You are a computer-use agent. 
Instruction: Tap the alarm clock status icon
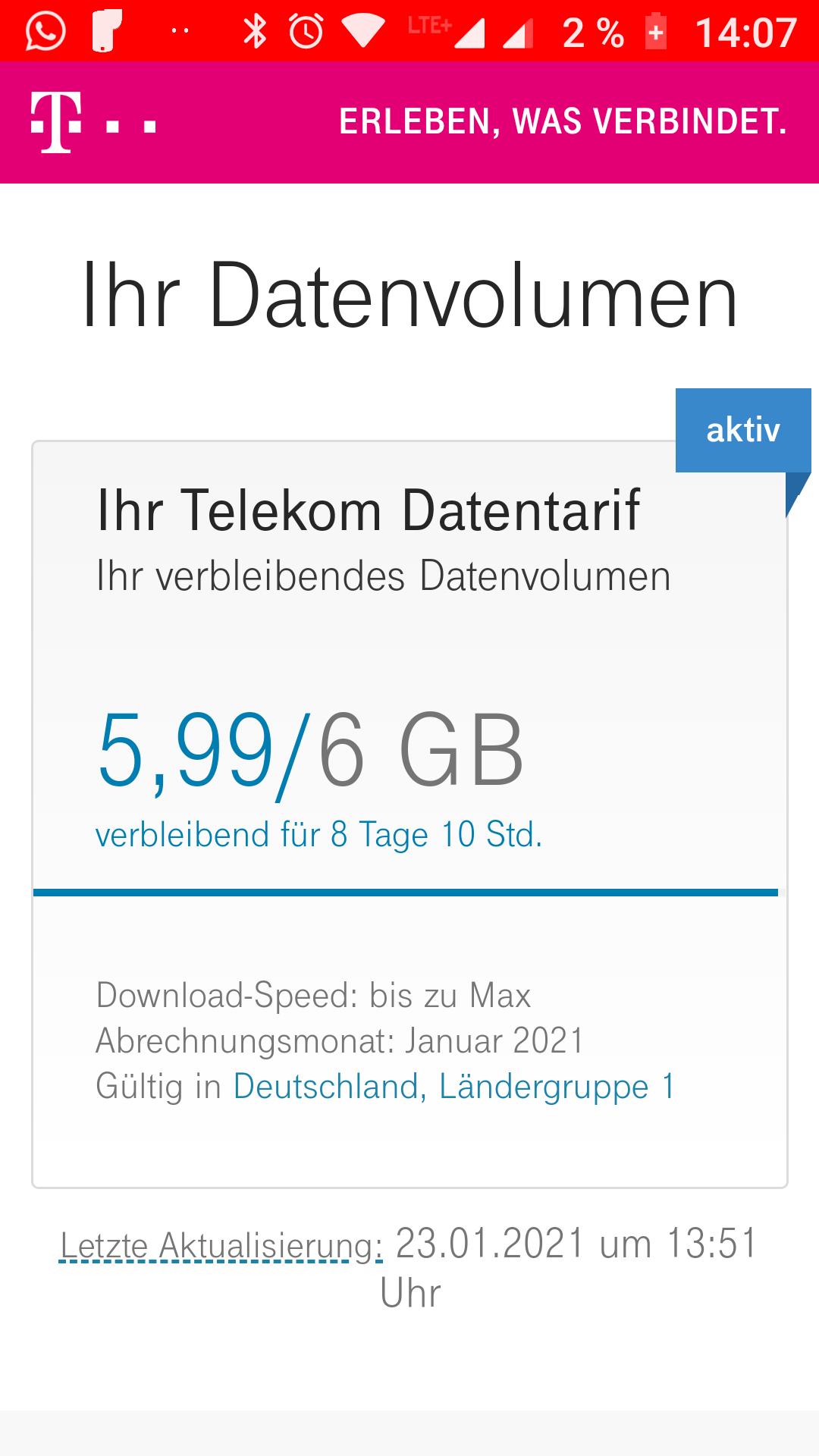point(306,31)
